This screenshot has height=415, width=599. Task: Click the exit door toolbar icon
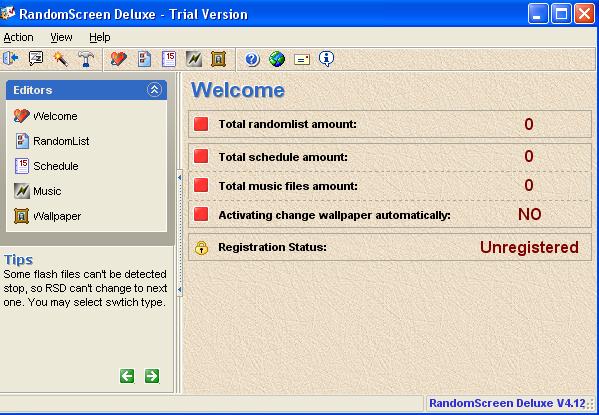point(10,59)
